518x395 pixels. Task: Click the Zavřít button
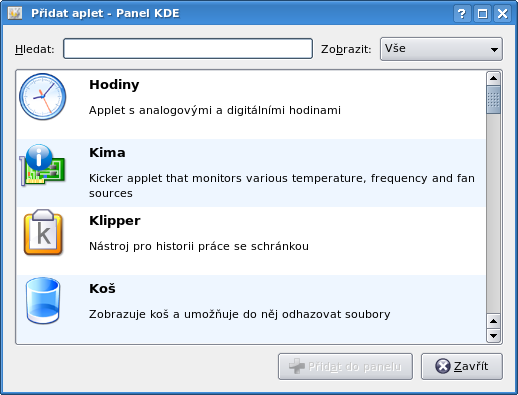click(x=462, y=367)
